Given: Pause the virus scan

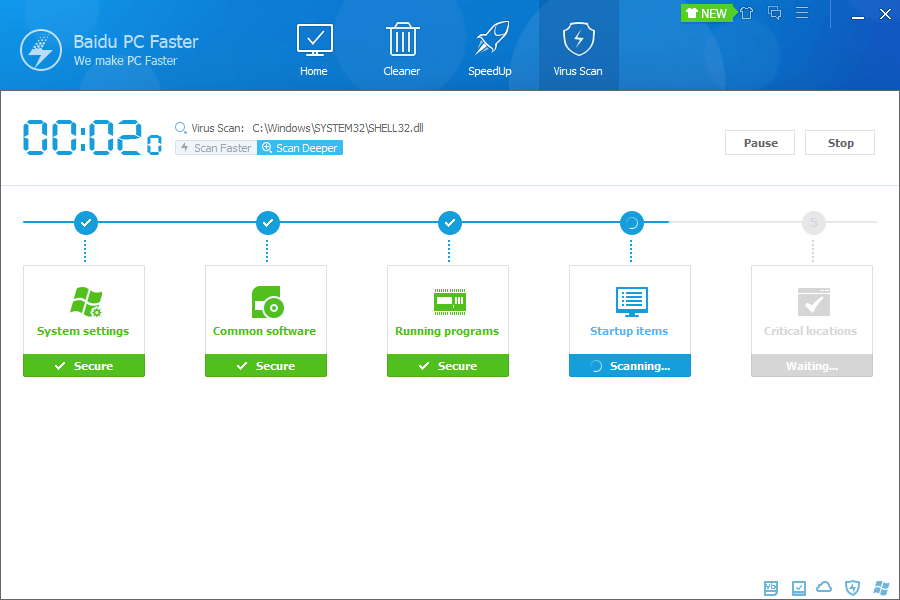Looking at the screenshot, I should tap(760, 142).
